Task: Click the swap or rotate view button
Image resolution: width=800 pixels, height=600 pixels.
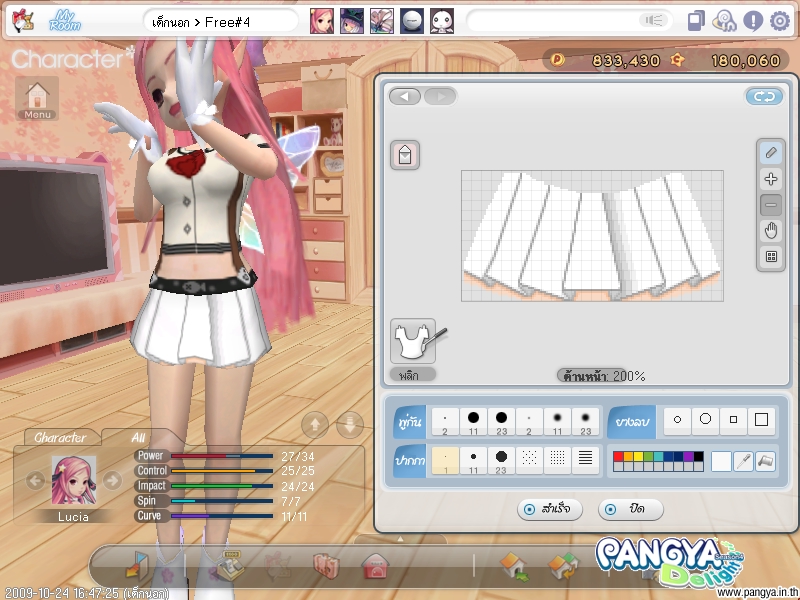Action: (x=764, y=96)
